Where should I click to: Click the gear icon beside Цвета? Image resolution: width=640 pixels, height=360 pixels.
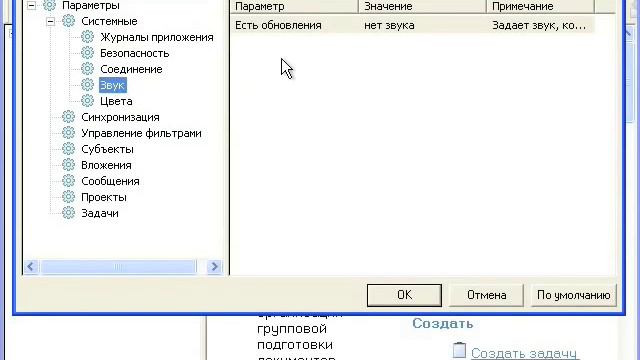pyautogui.click(x=87, y=101)
